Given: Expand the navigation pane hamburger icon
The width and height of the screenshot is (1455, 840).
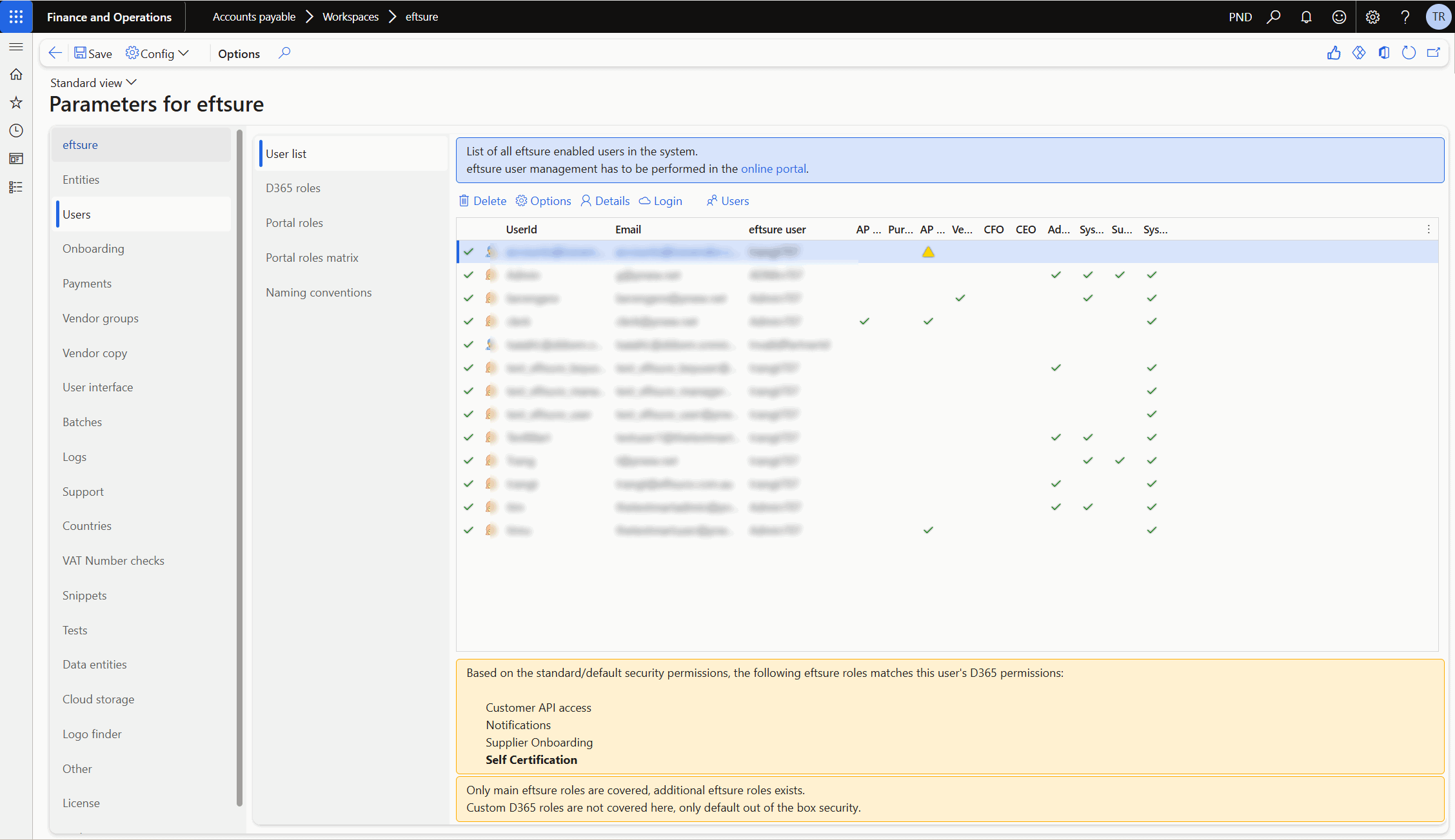Looking at the screenshot, I should 16,46.
